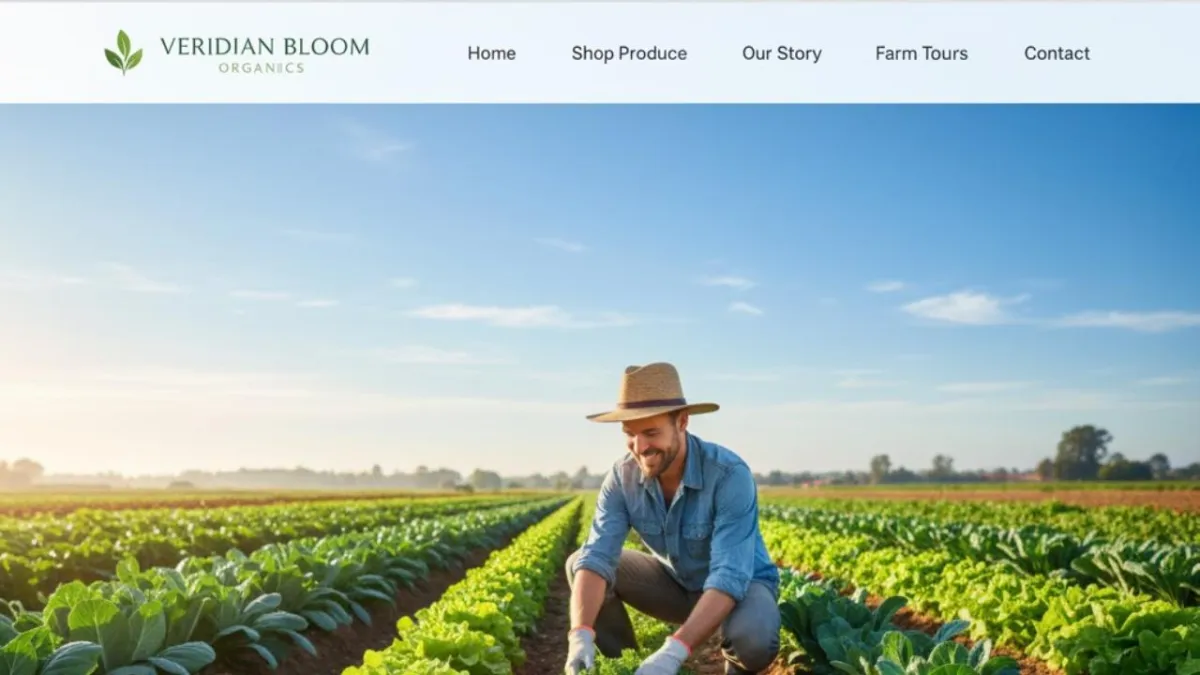The width and height of the screenshot is (1200, 675).
Task: Navigate to Our Story
Action: pyautogui.click(x=782, y=53)
